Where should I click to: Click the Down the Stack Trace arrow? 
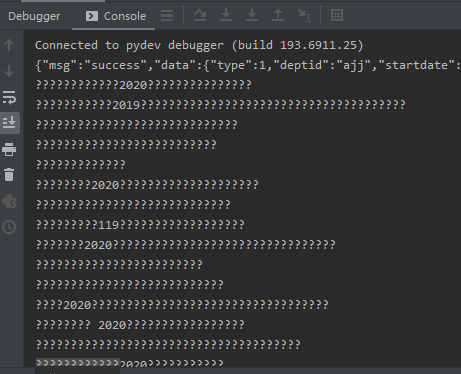[9, 71]
